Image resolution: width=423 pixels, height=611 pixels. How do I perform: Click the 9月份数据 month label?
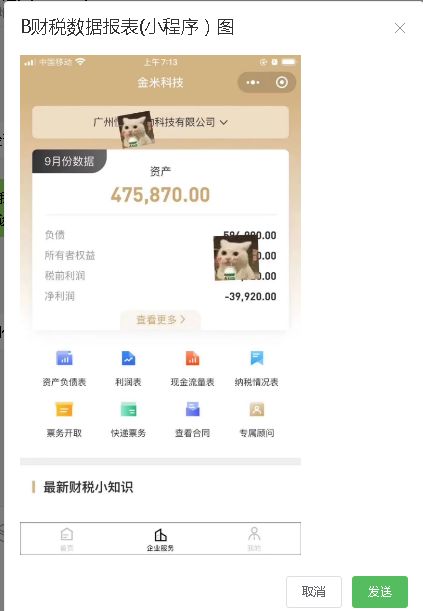click(x=69, y=161)
